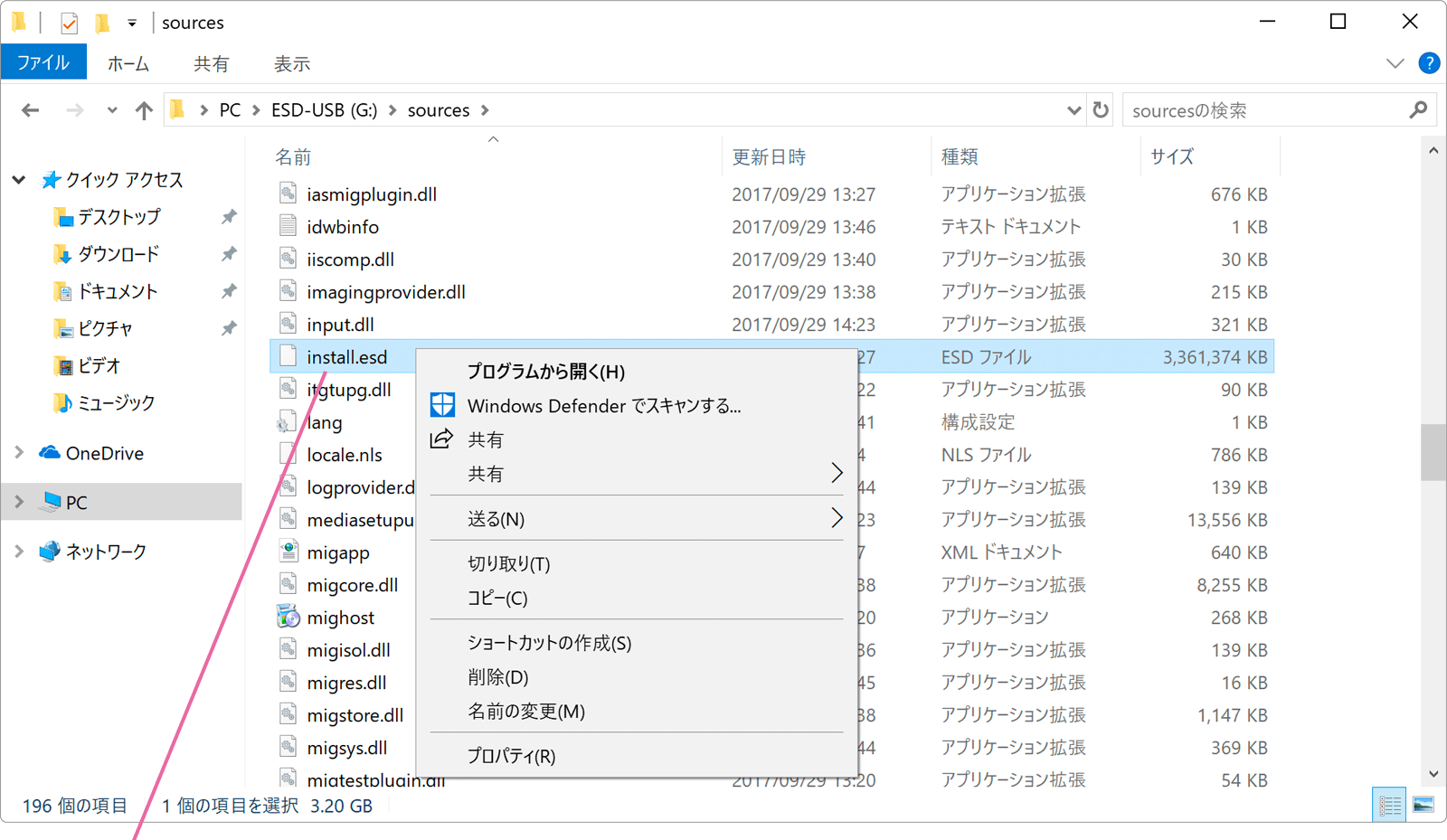
Task: Sort by サイズ column header
Action: click(1172, 157)
